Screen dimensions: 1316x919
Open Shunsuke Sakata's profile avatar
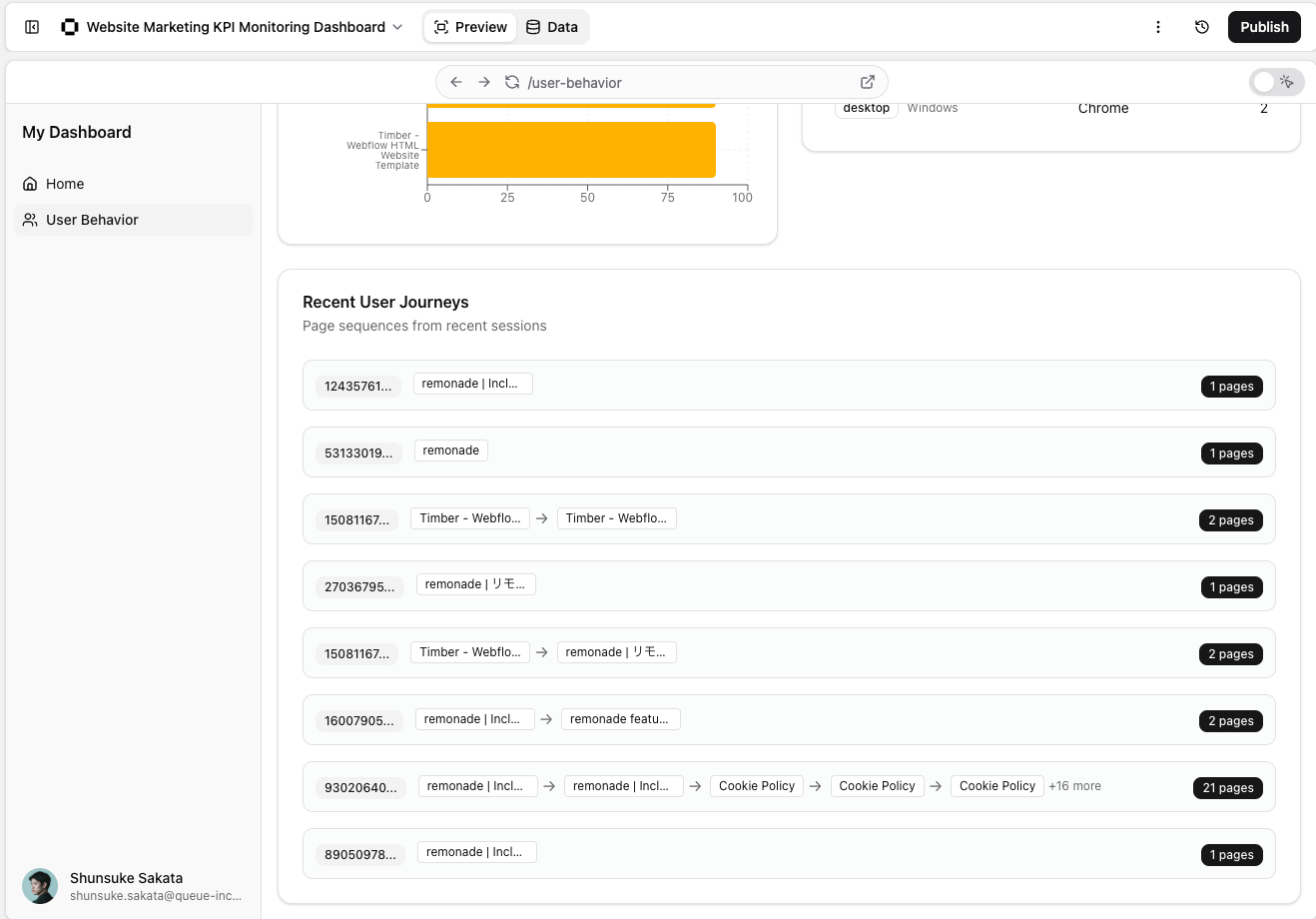(x=40, y=886)
